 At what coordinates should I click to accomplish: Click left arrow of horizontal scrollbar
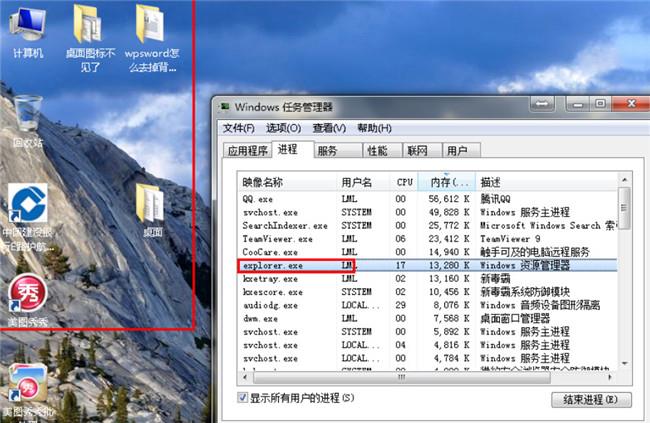pos(245,377)
